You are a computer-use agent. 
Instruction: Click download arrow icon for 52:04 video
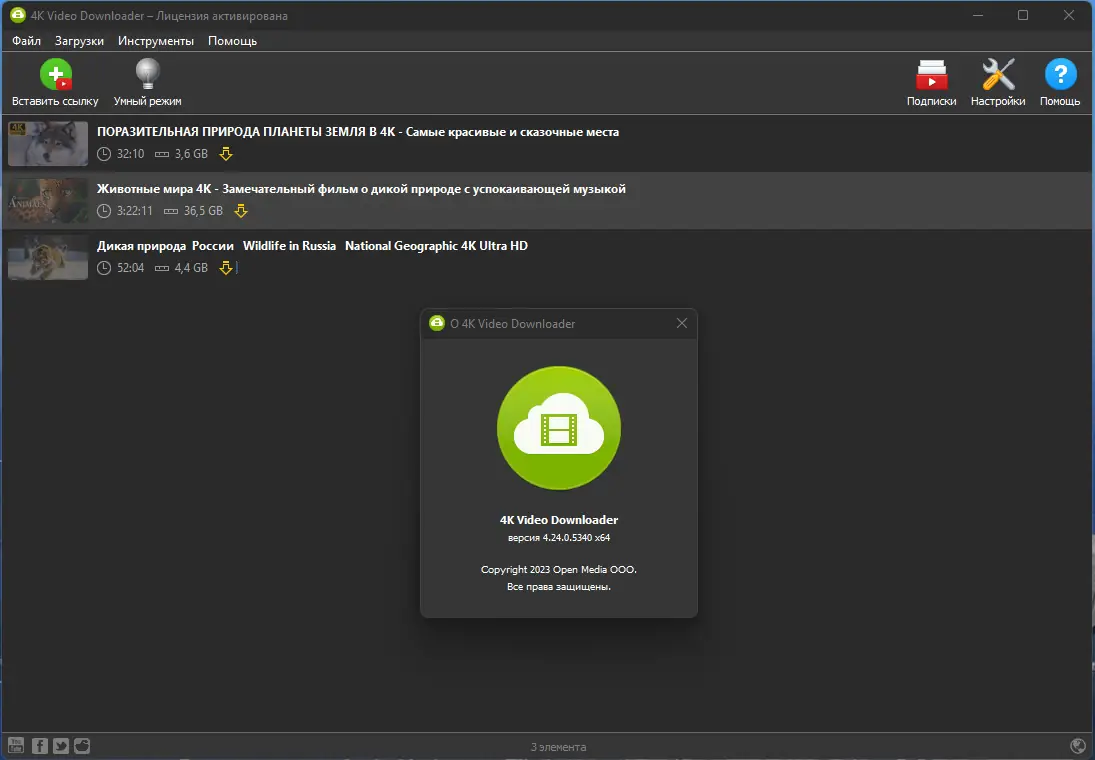click(226, 268)
